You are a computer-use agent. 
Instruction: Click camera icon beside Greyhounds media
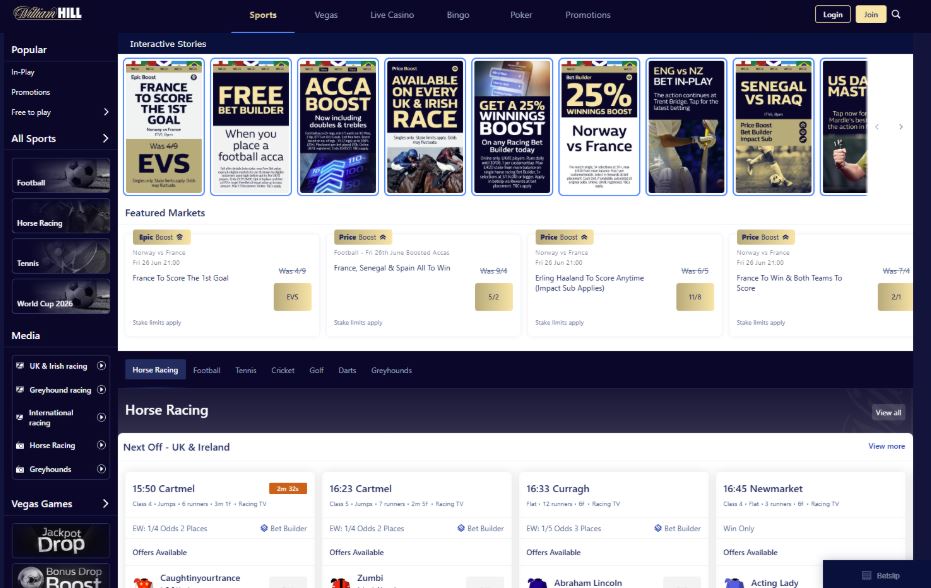tap(20, 469)
